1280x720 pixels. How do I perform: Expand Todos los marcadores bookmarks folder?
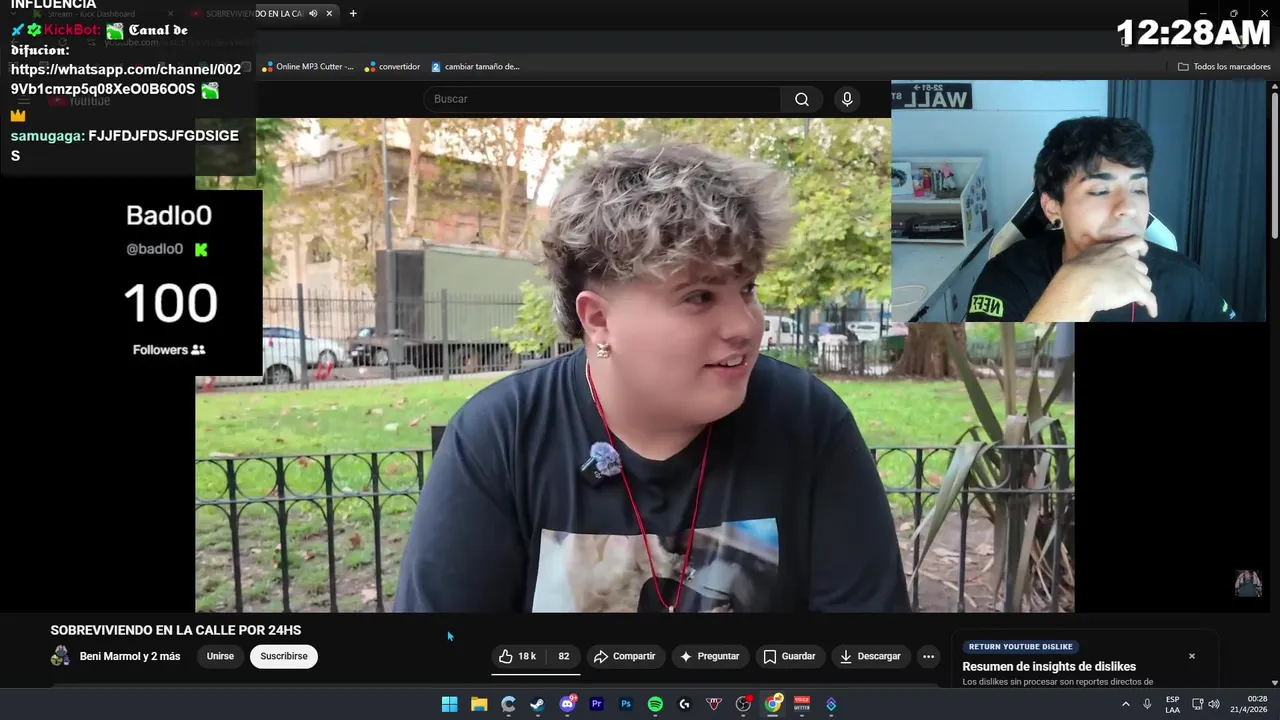[1224, 66]
